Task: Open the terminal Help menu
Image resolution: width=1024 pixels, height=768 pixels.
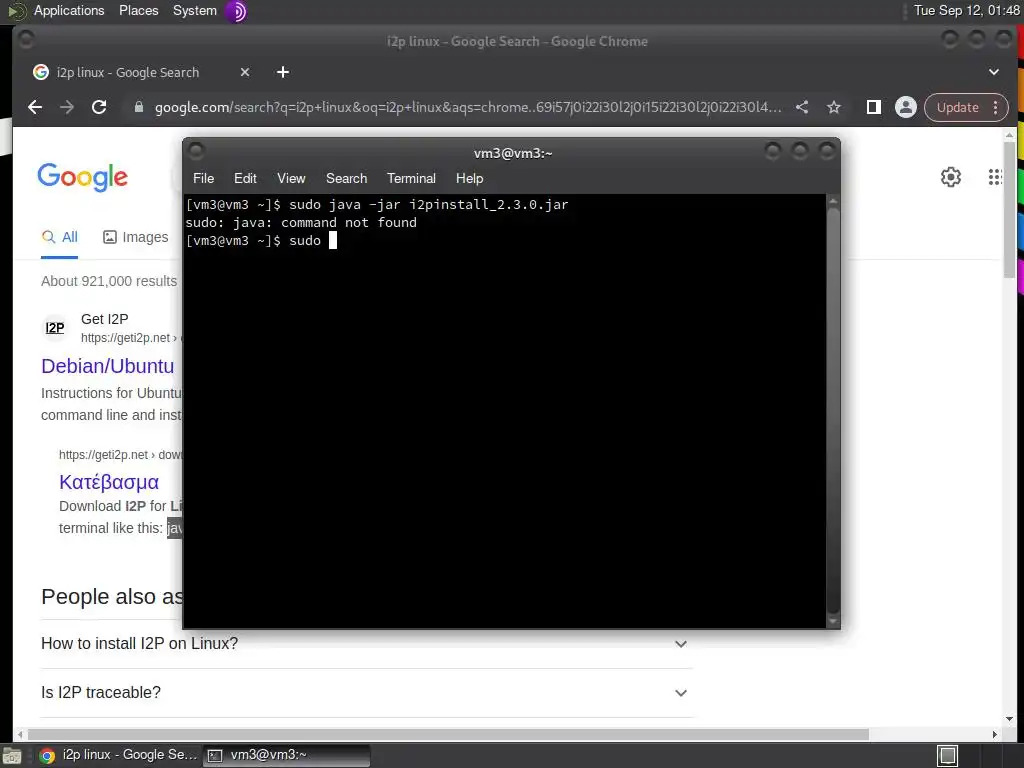Action: click(x=469, y=178)
